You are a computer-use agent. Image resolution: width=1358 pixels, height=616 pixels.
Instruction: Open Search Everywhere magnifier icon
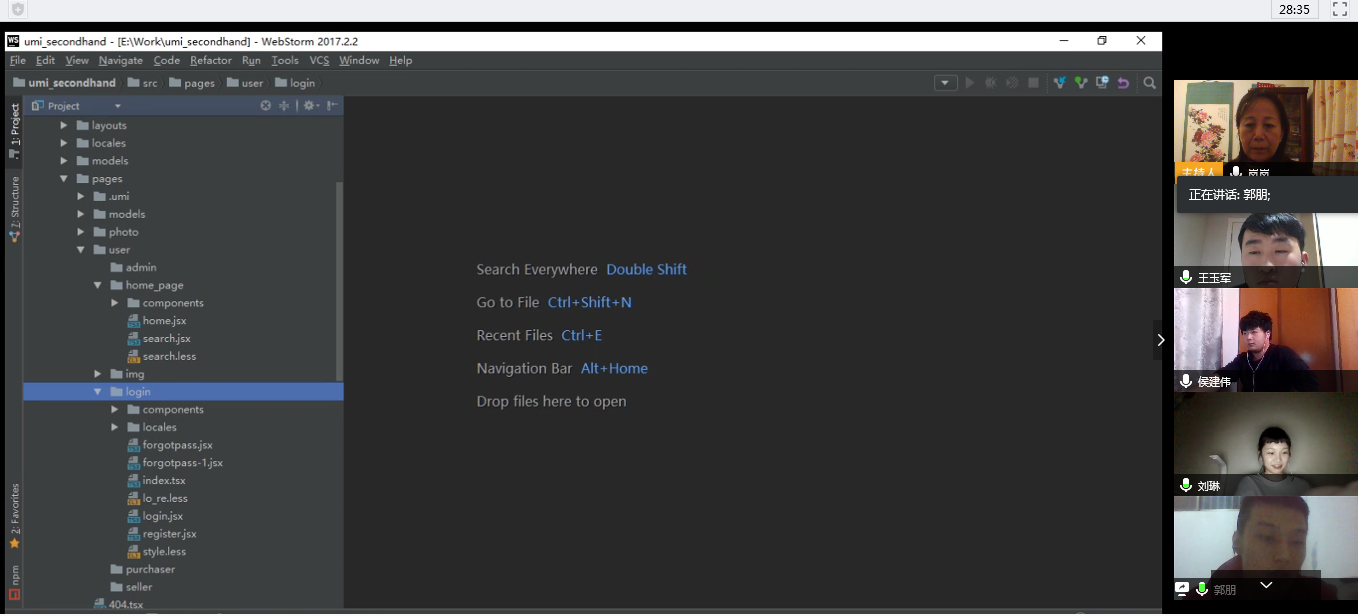[x=1150, y=83]
